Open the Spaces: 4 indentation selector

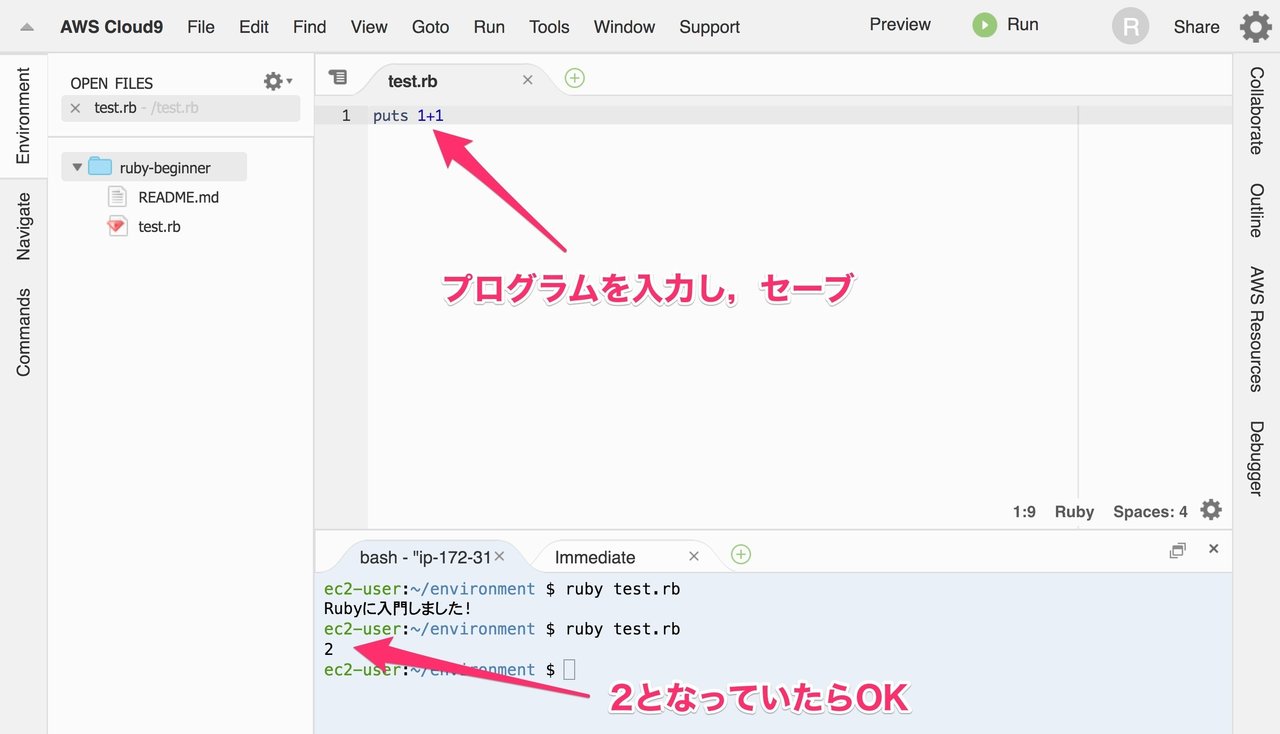point(1149,511)
